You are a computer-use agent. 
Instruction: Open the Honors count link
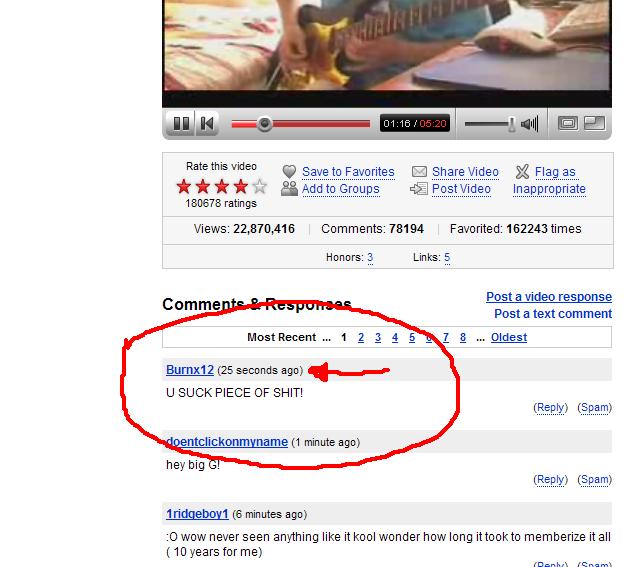click(370, 257)
